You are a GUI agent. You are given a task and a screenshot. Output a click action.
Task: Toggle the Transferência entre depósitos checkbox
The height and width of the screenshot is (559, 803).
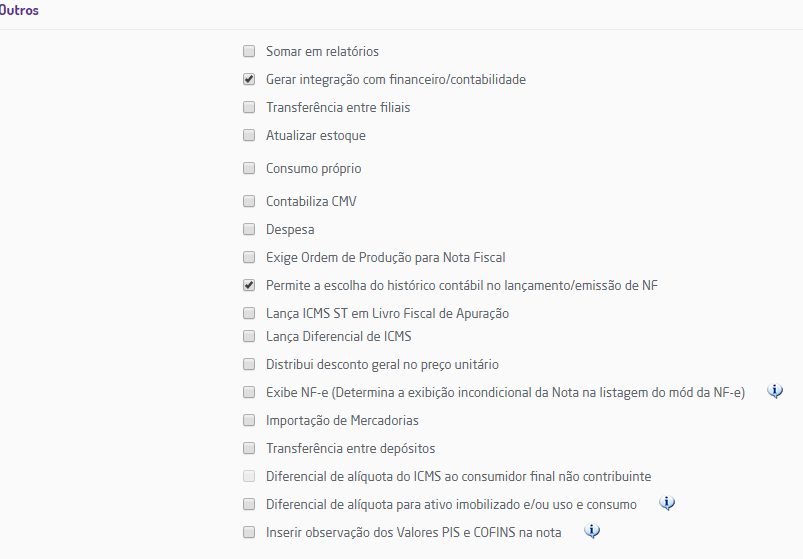(x=249, y=448)
